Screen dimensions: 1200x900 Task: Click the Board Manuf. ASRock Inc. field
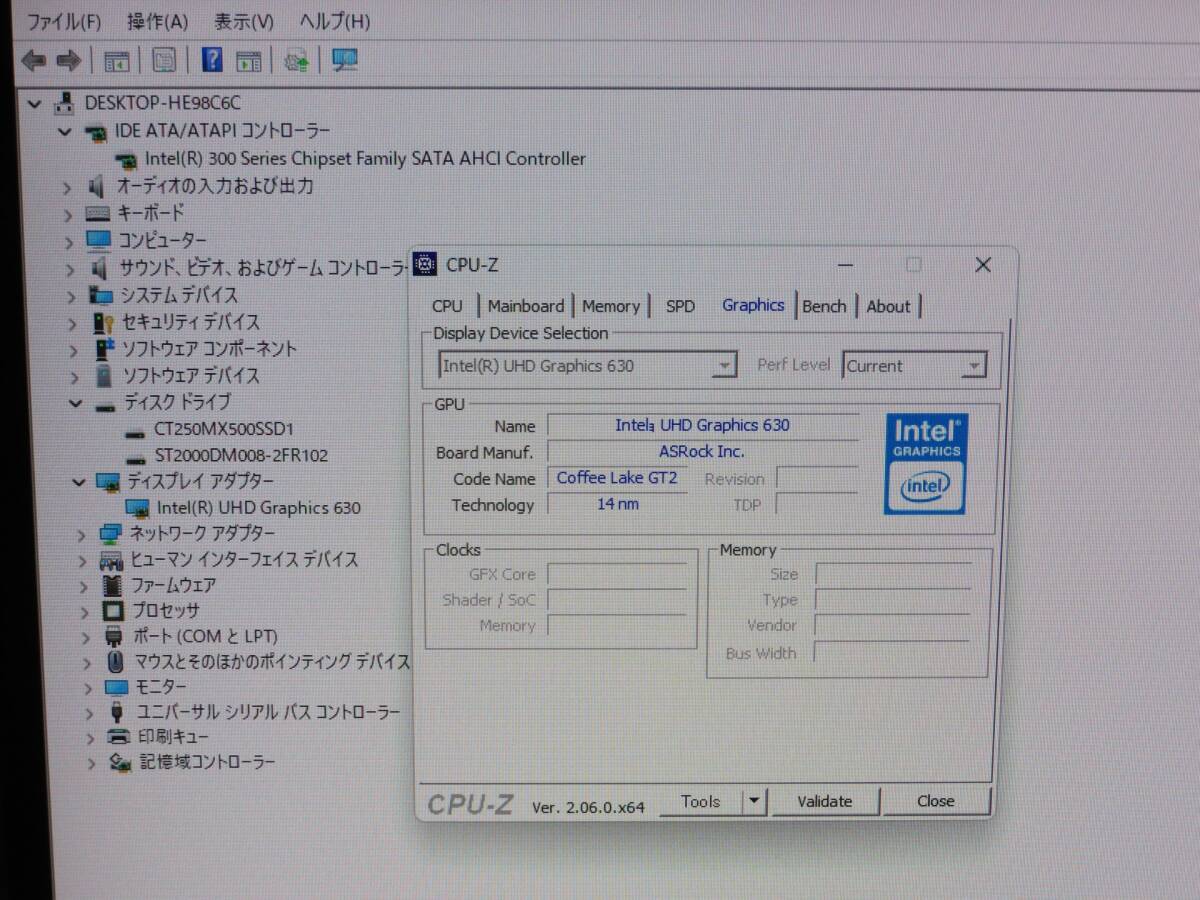coord(702,452)
